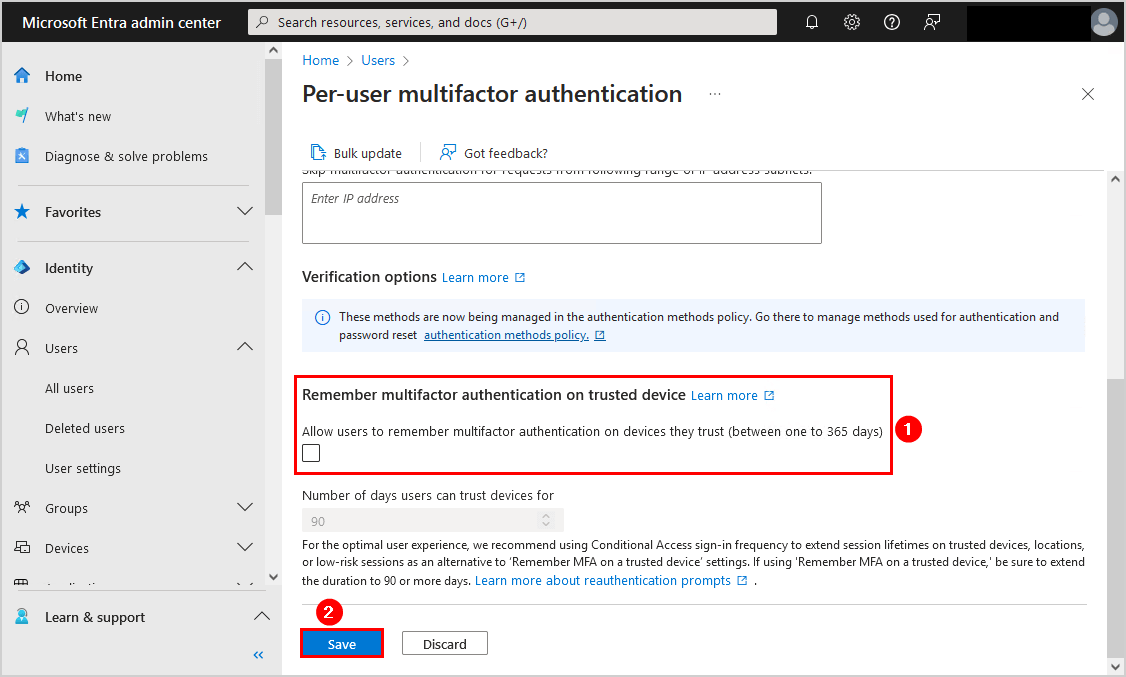Open authentication methods policy link
Image resolution: width=1126 pixels, height=677 pixels.
[x=506, y=335]
